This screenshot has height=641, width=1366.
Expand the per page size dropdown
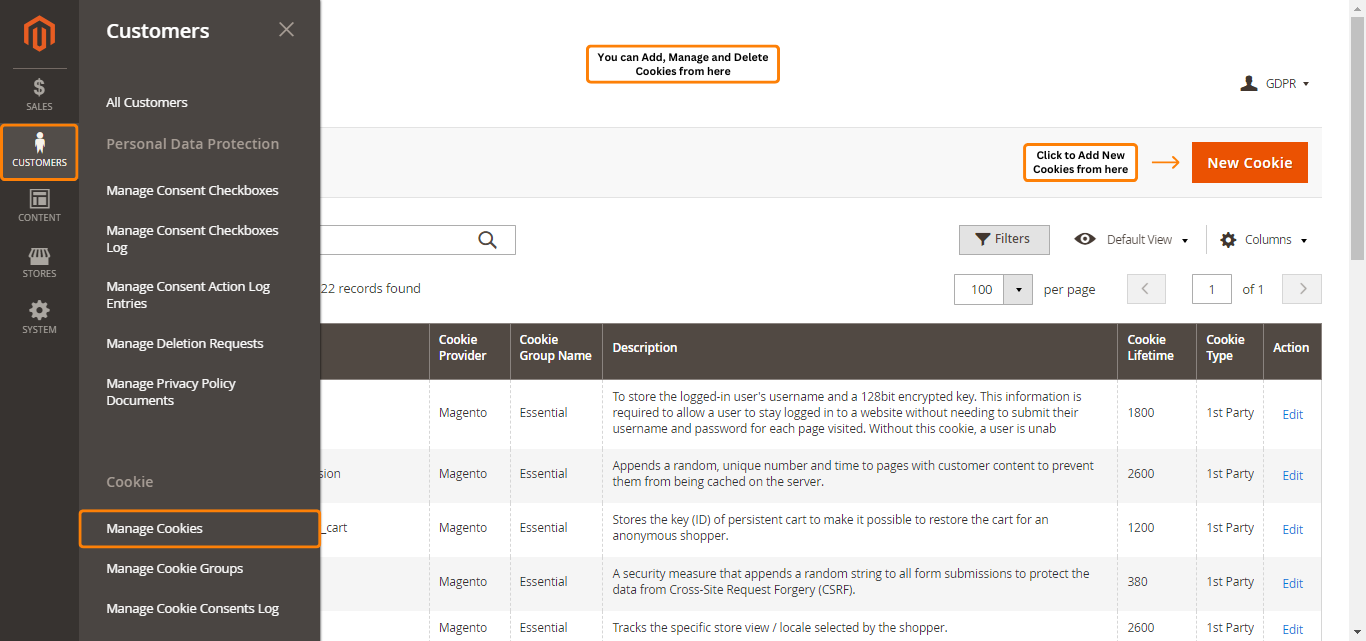point(1018,289)
